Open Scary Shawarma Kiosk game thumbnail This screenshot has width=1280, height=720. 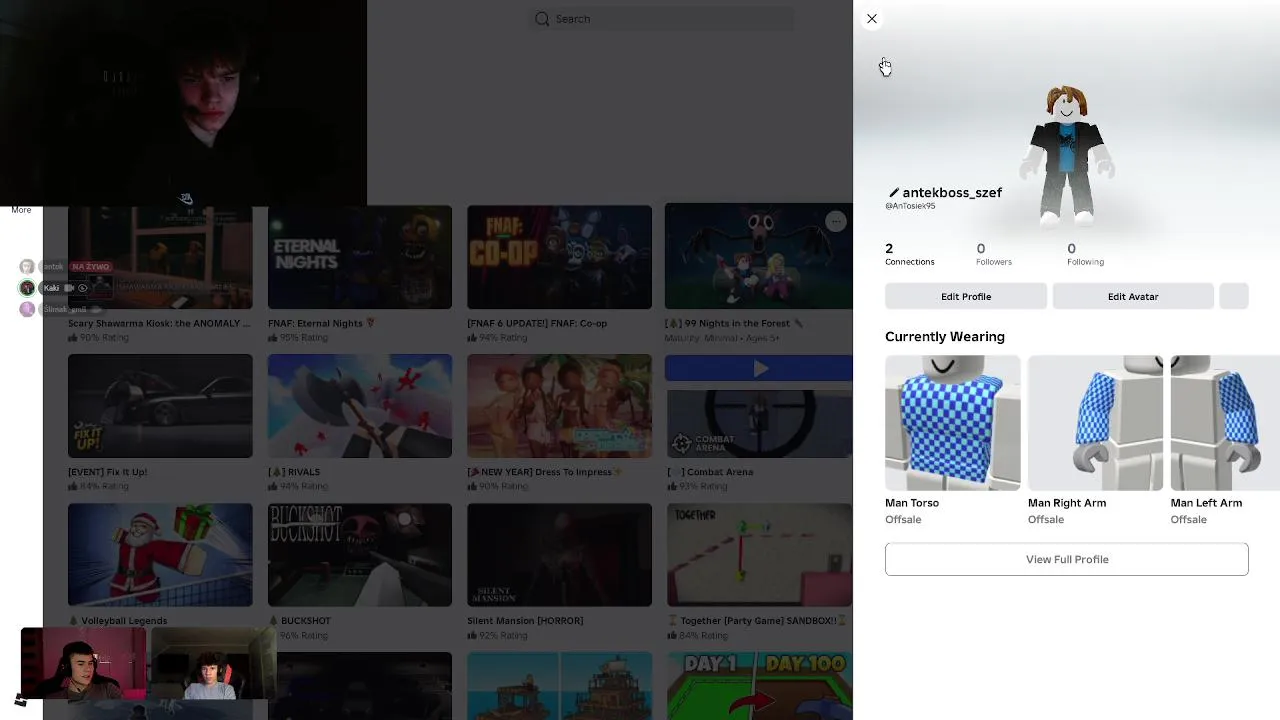160,258
